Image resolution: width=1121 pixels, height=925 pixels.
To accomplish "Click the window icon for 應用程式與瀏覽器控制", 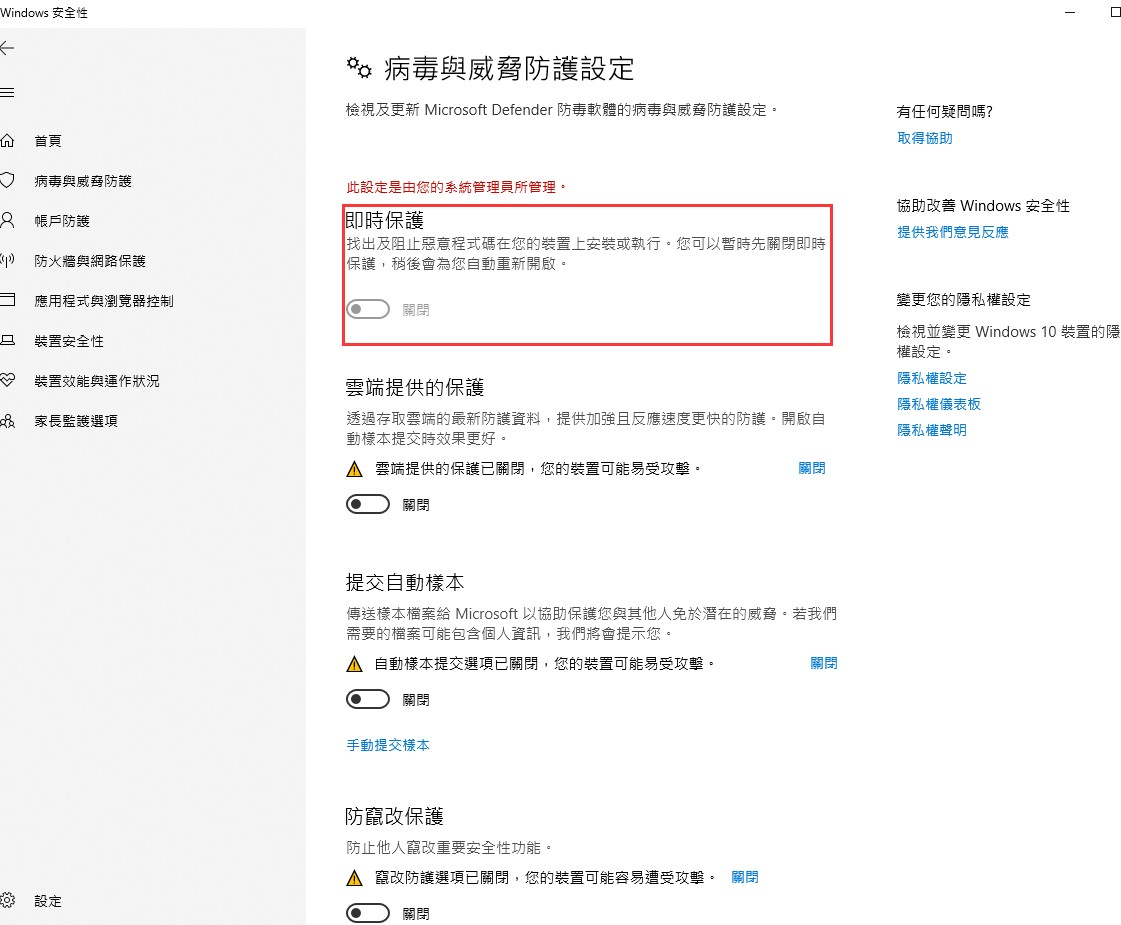I will click(7, 300).
